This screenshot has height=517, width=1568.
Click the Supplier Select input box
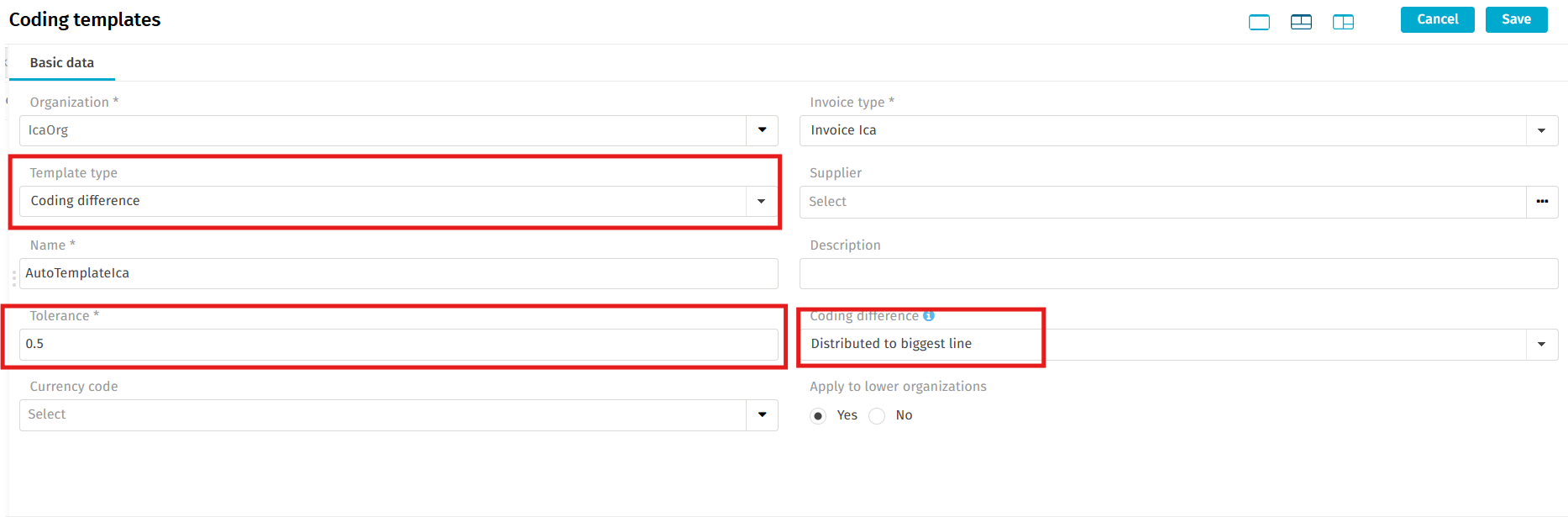pyautogui.click(x=1162, y=202)
